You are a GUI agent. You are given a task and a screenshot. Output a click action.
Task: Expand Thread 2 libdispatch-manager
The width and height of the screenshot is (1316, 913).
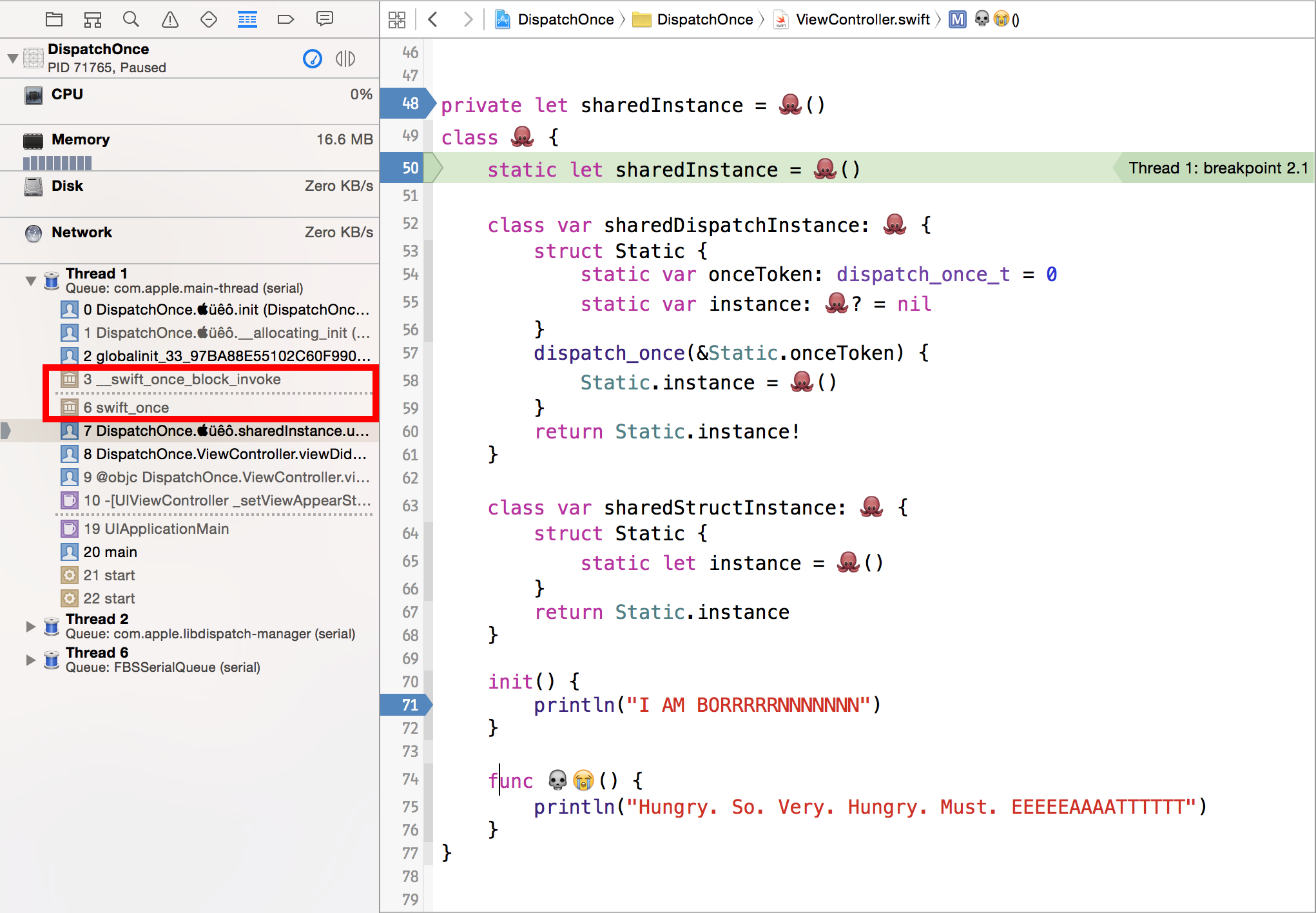tap(30, 626)
